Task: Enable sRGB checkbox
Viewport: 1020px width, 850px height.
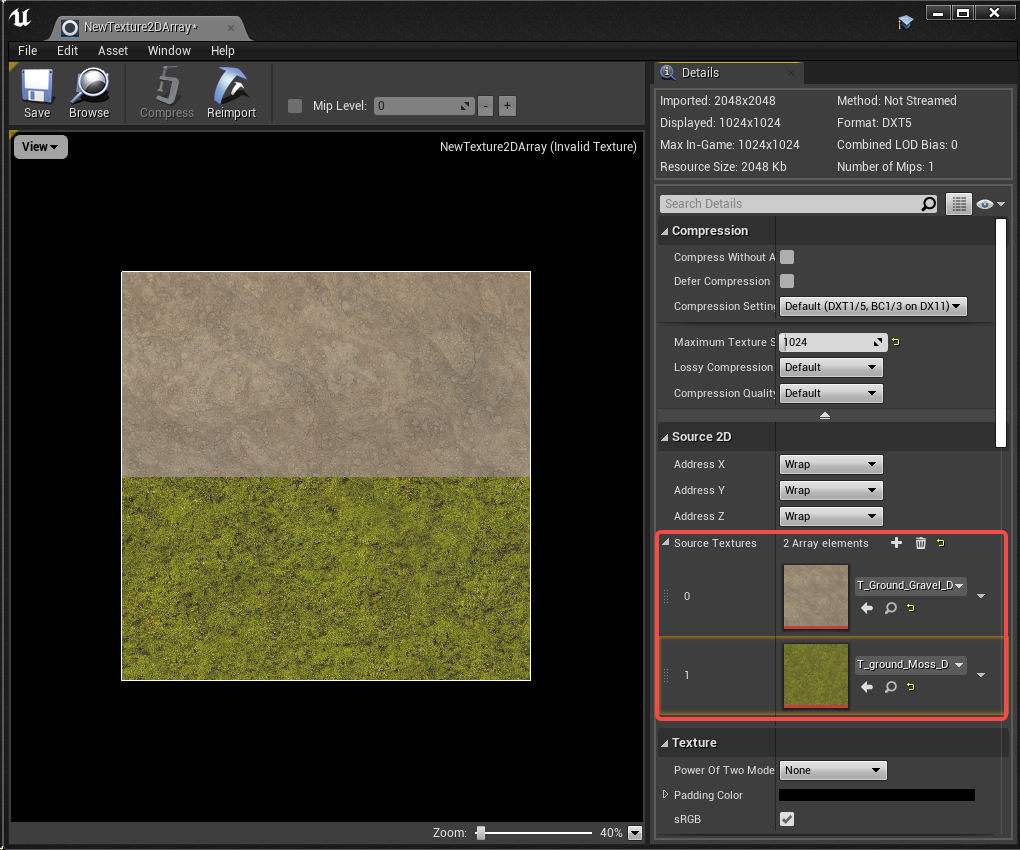Action: 786,818
